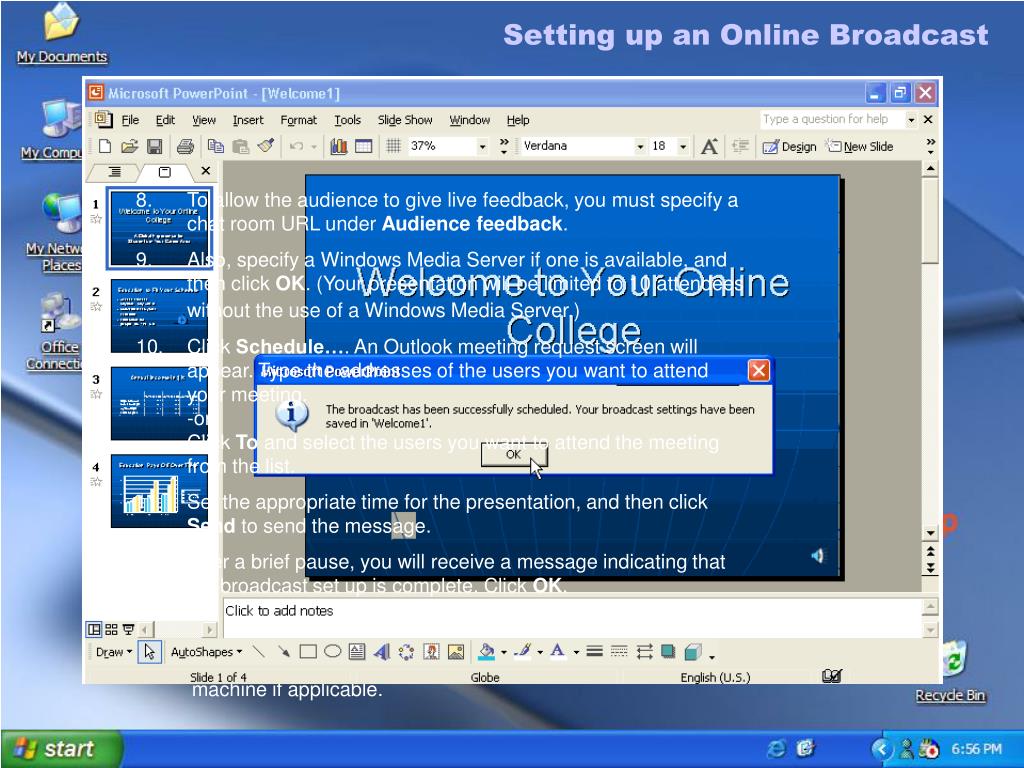The image size is (1024, 768).
Task: Click the New Slide button
Action: (859, 146)
